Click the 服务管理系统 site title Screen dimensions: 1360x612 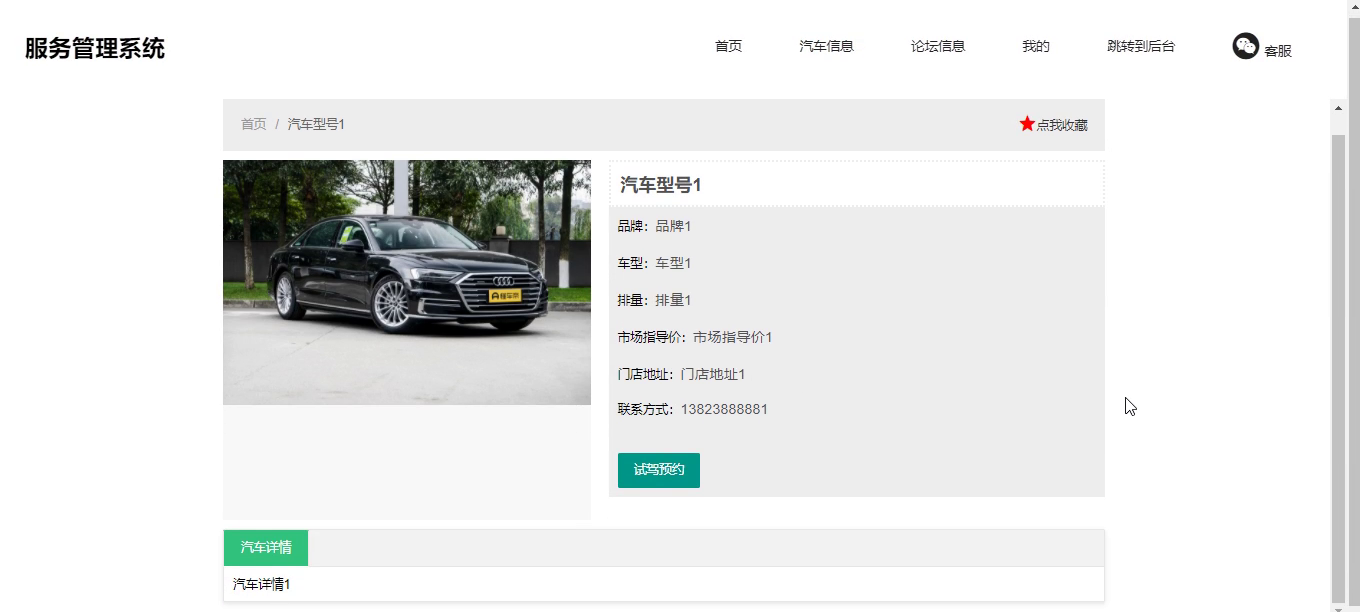click(95, 48)
